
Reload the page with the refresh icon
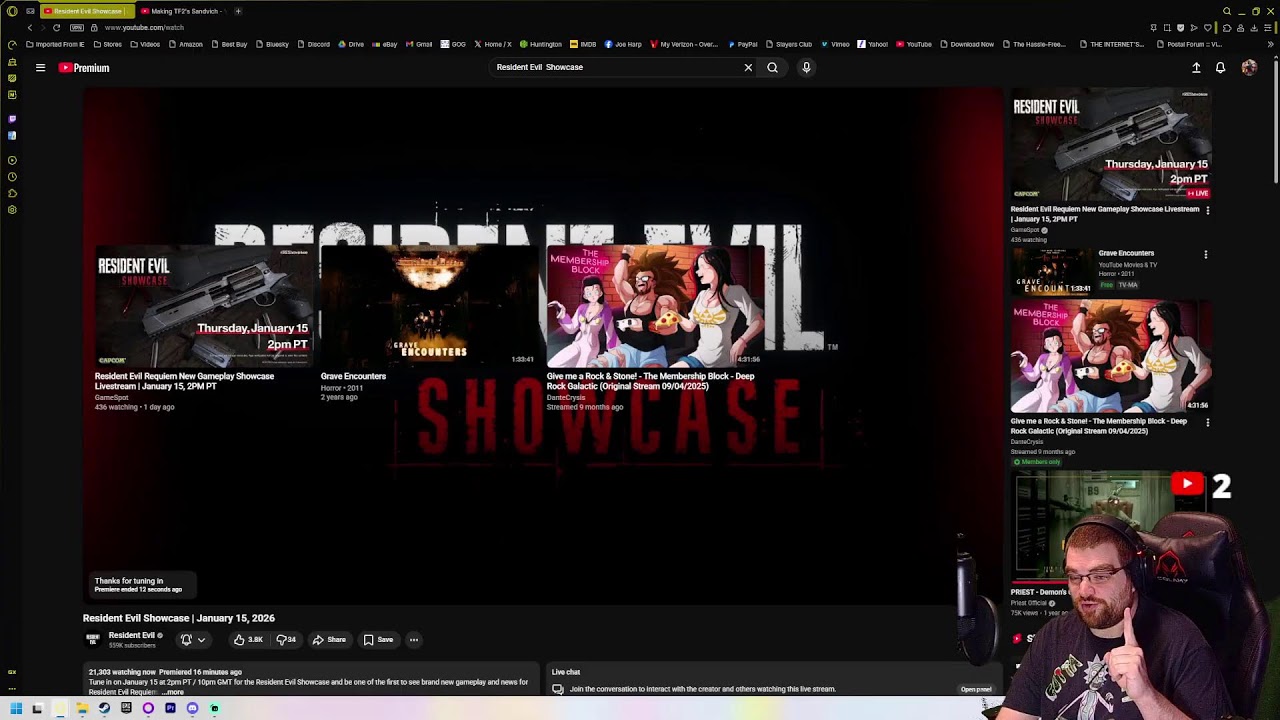click(x=56, y=28)
